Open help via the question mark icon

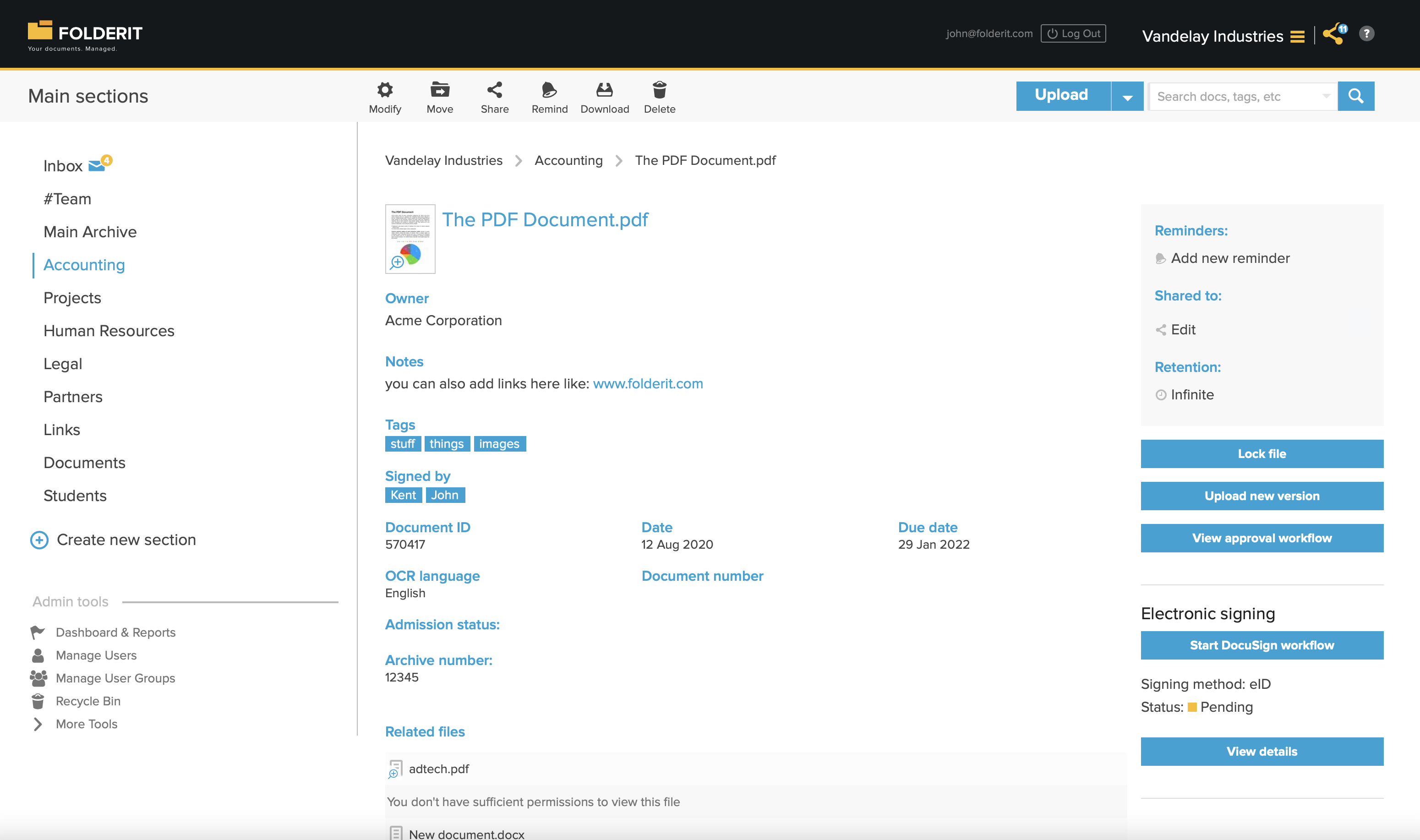click(x=1367, y=34)
